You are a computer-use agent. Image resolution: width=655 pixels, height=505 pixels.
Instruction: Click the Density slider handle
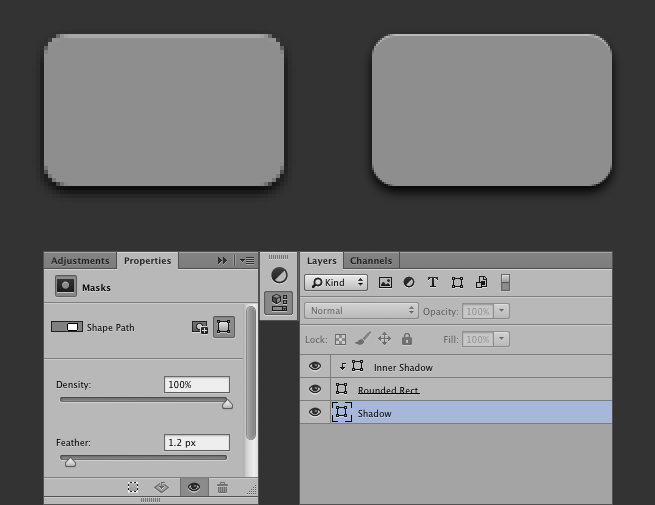pos(227,404)
